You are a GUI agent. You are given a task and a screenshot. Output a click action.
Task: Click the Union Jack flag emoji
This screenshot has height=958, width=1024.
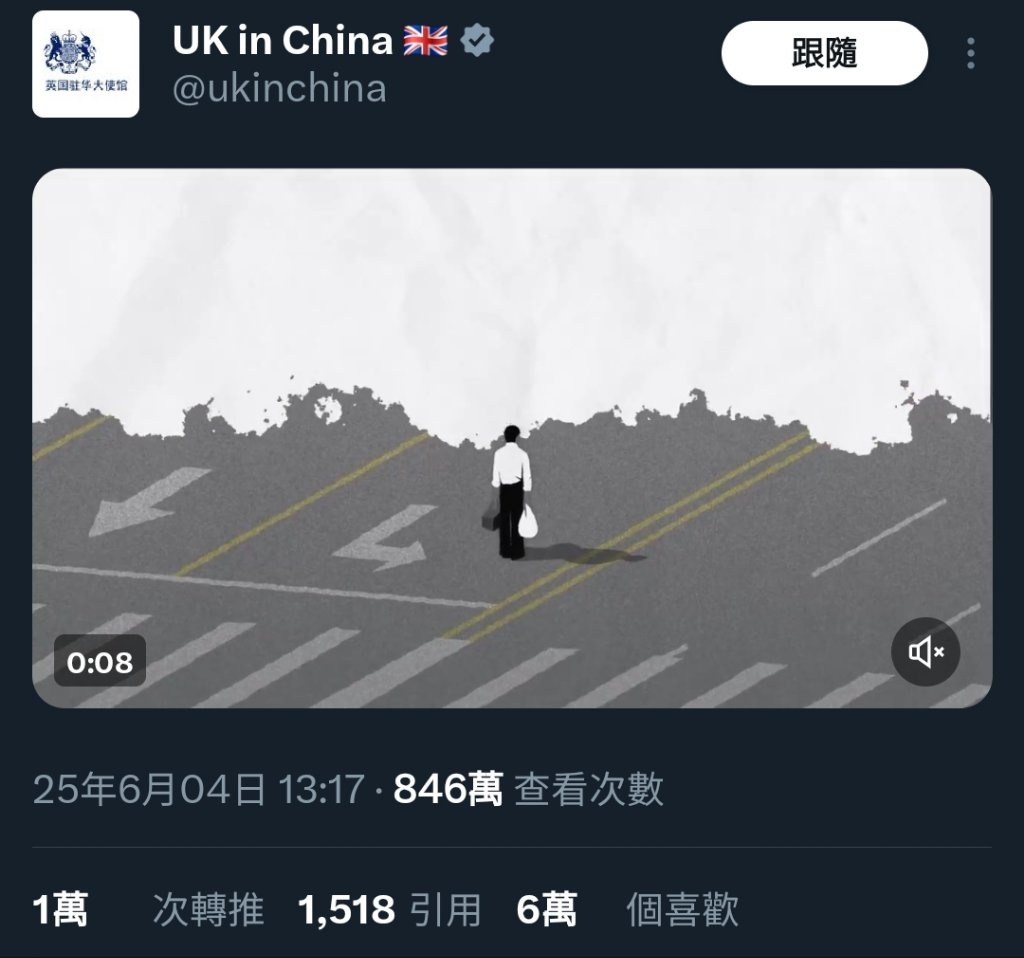(426, 40)
